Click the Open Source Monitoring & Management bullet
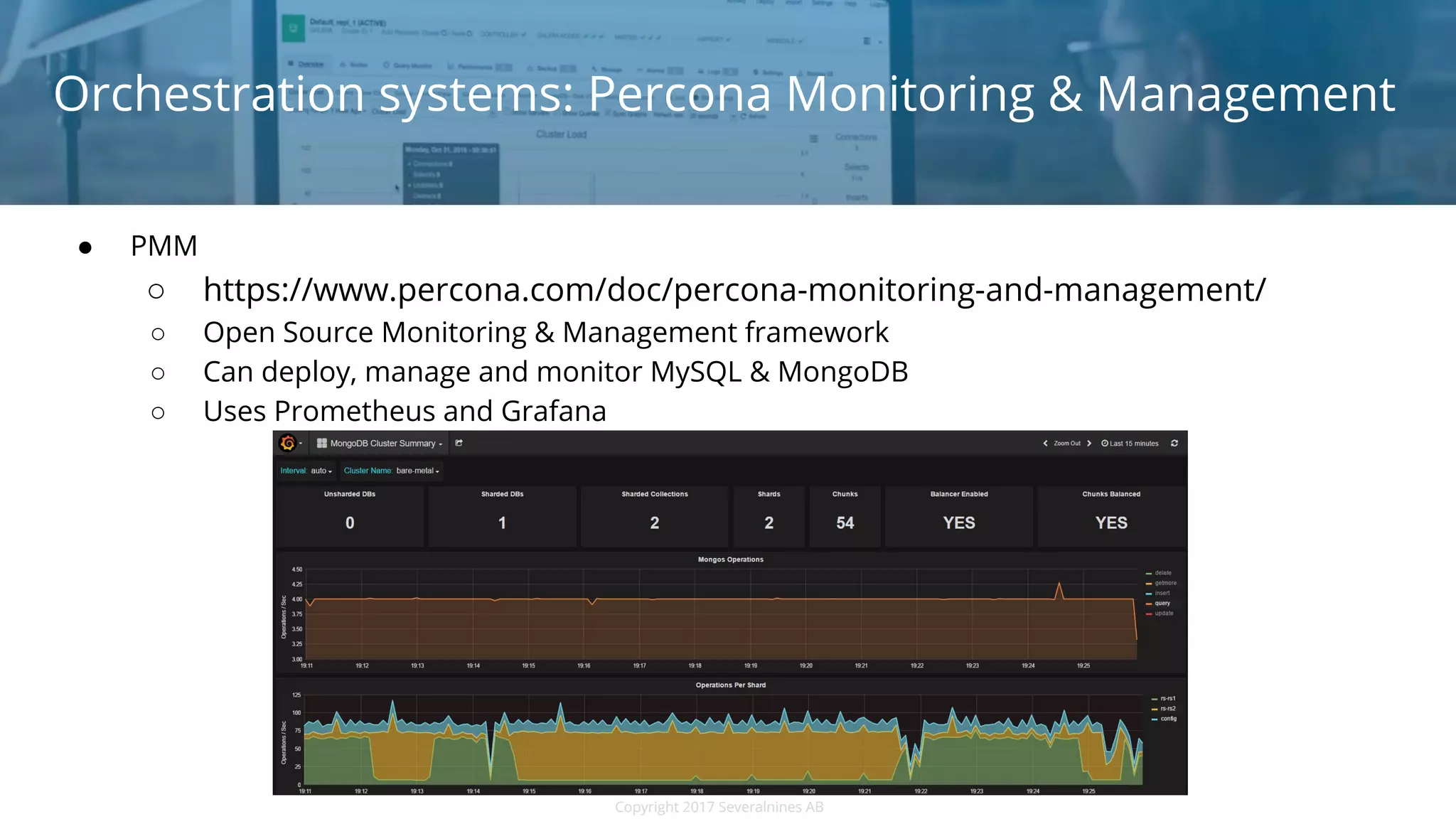The height and width of the screenshot is (819, 1456). tap(546, 332)
